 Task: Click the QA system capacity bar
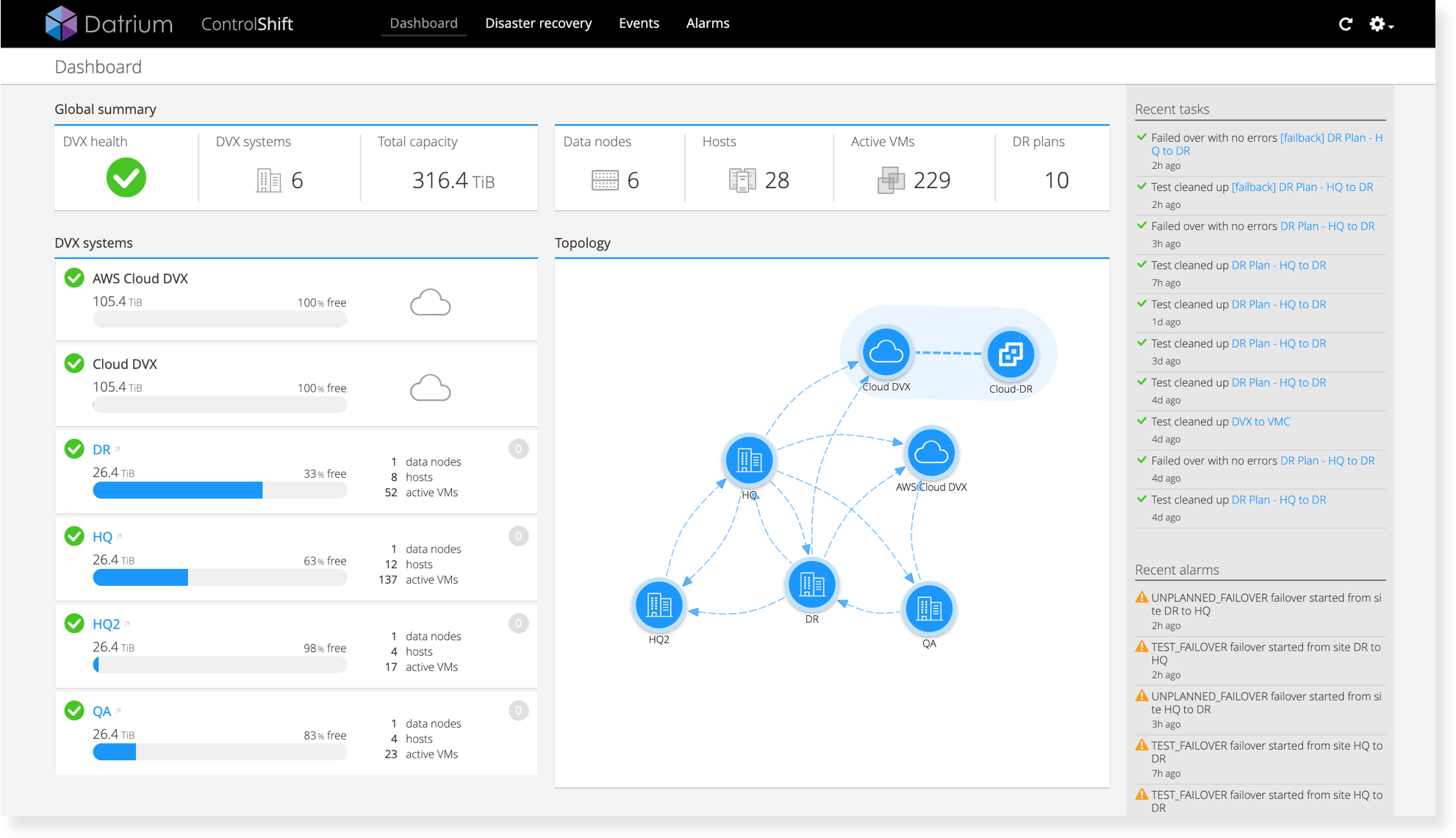pyautogui.click(x=220, y=752)
